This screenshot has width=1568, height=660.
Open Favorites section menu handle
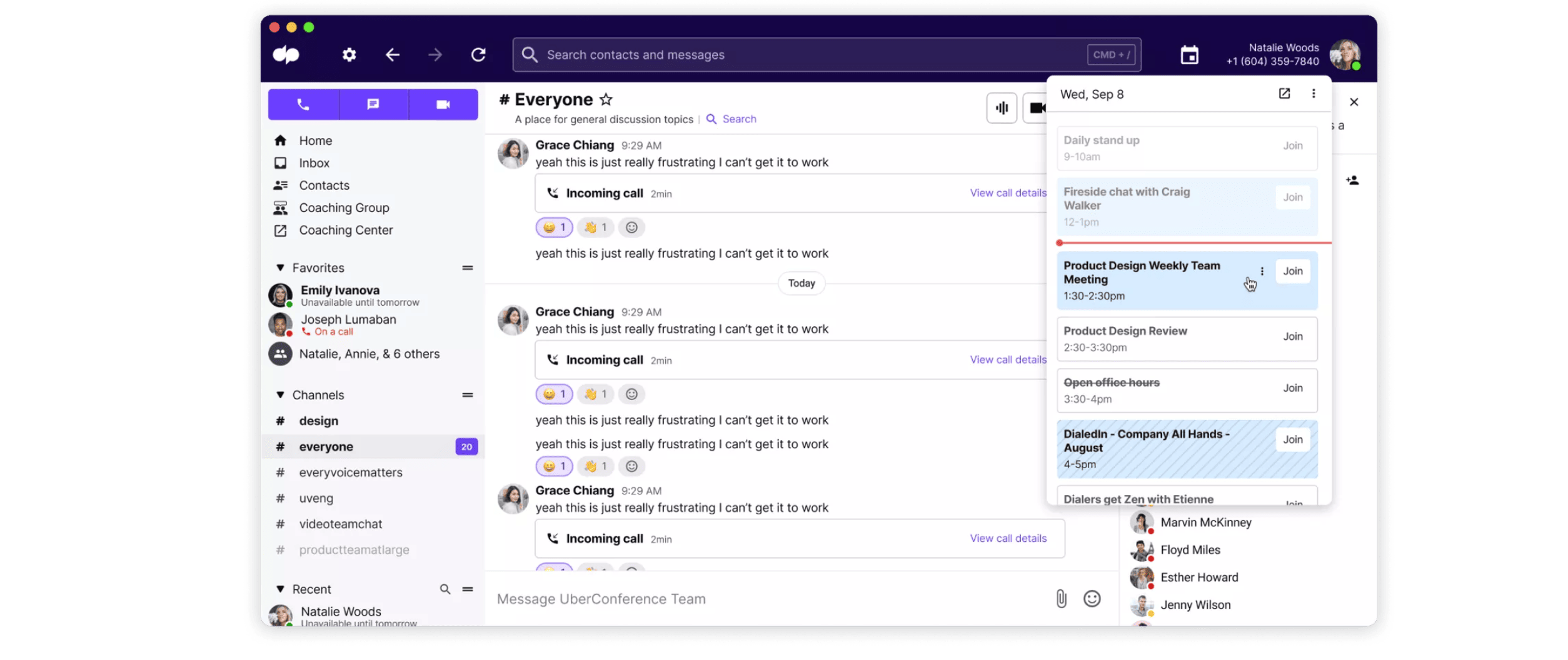click(x=468, y=268)
